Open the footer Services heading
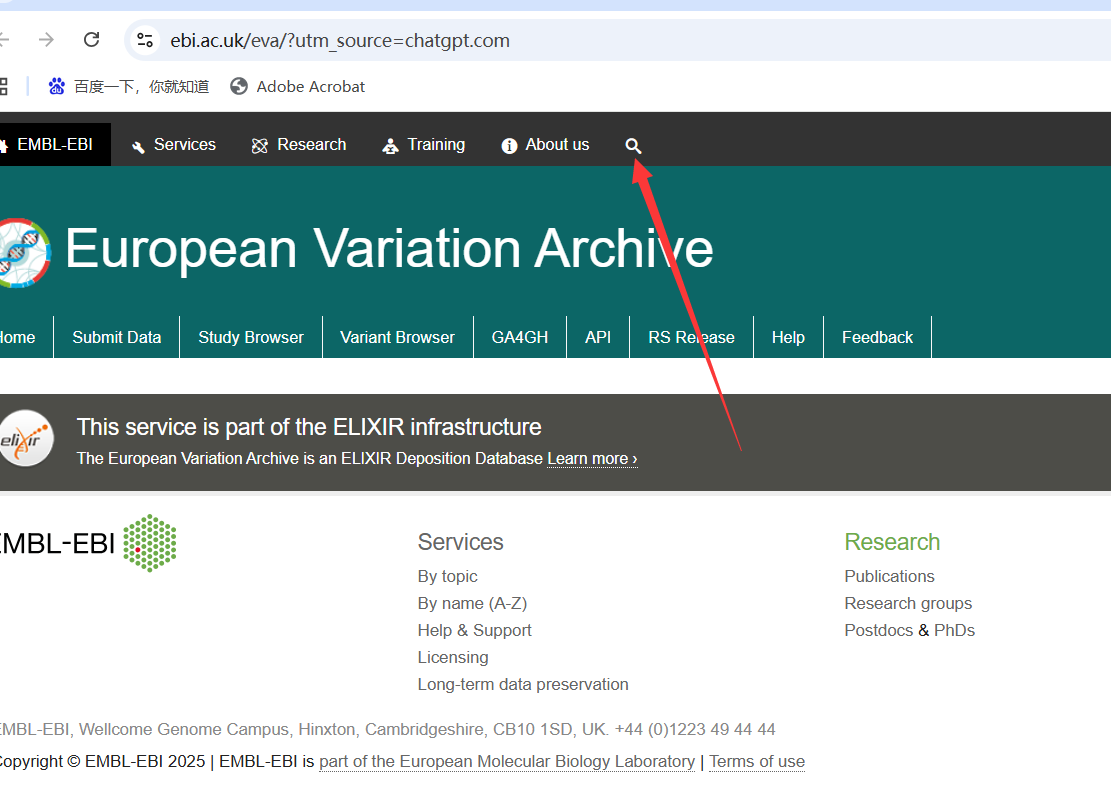 pos(461,542)
